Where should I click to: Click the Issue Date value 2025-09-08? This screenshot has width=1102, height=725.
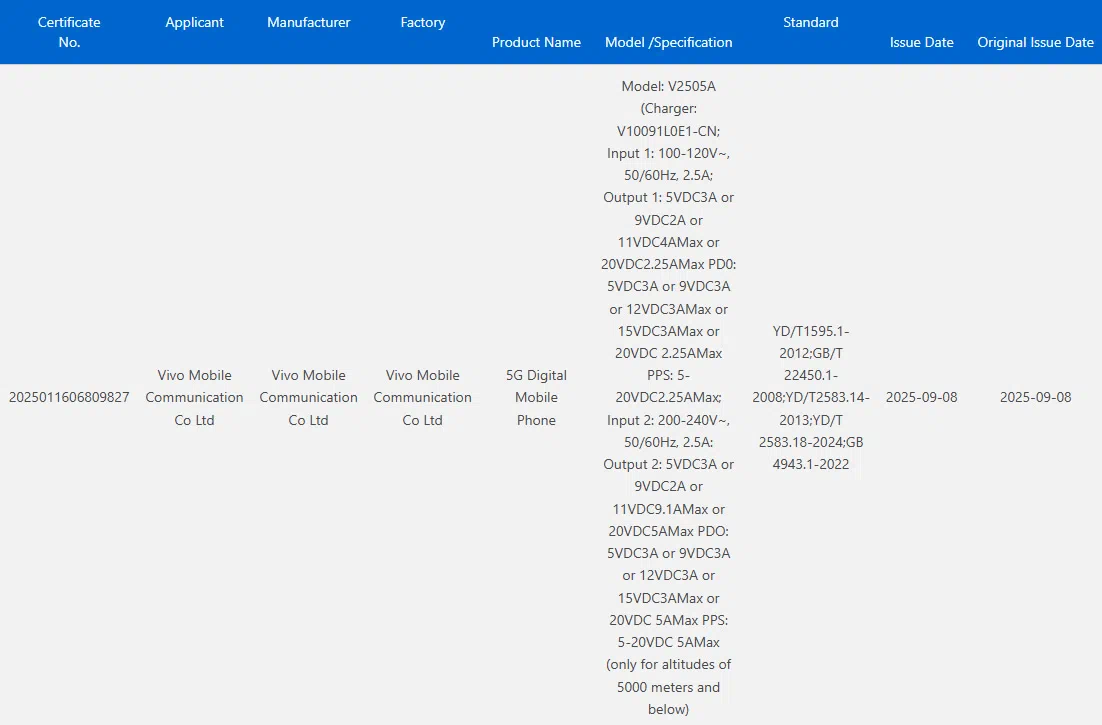coord(921,397)
